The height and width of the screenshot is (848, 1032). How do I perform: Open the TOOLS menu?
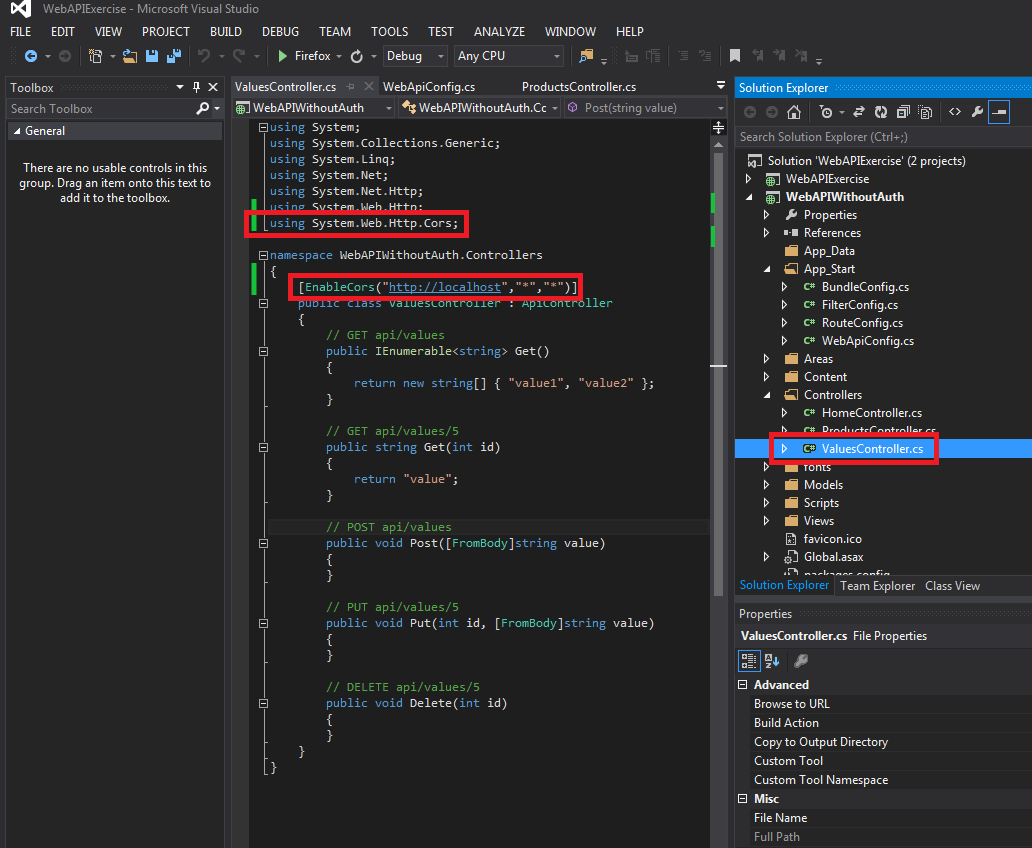[390, 32]
